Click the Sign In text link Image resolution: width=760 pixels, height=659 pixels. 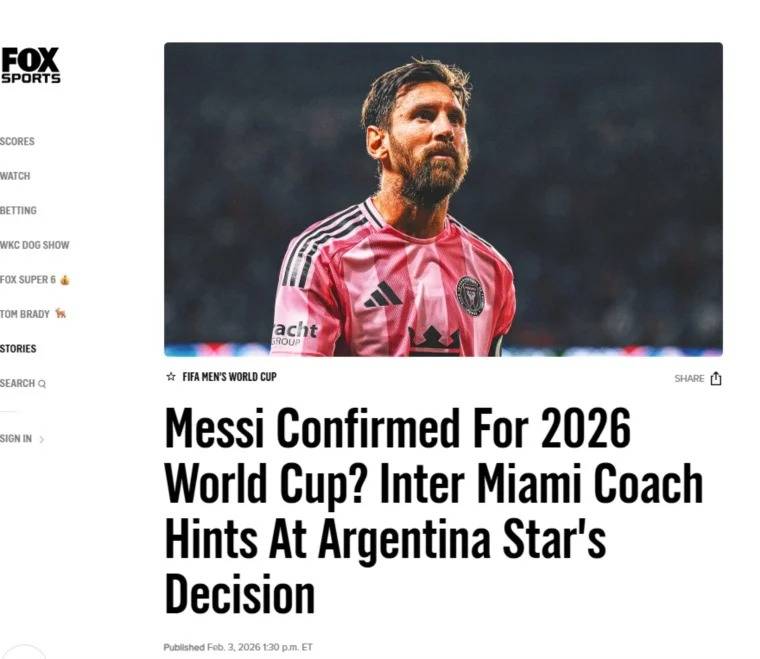click(16, 439)
